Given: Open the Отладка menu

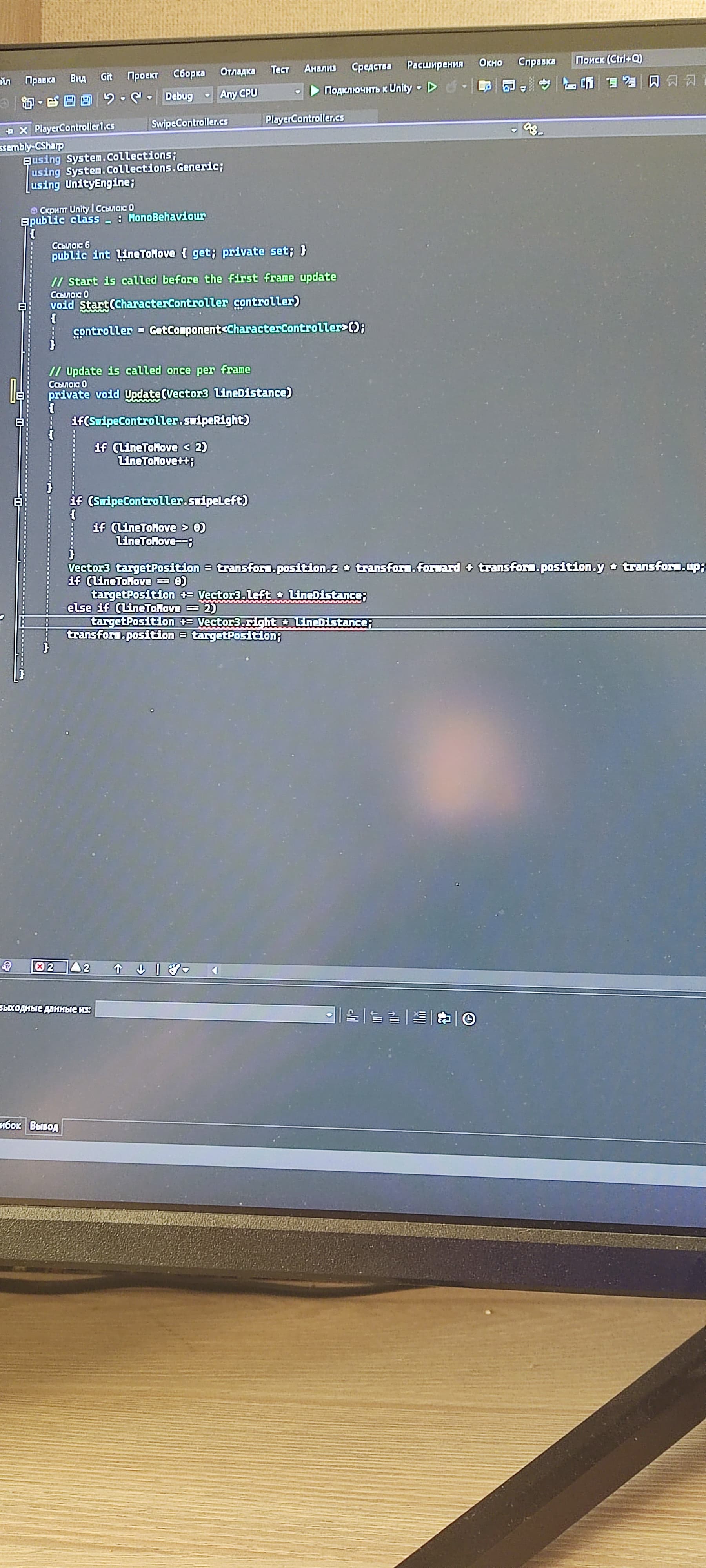Looking at the screenshot, I should click(x=238, y=71).
